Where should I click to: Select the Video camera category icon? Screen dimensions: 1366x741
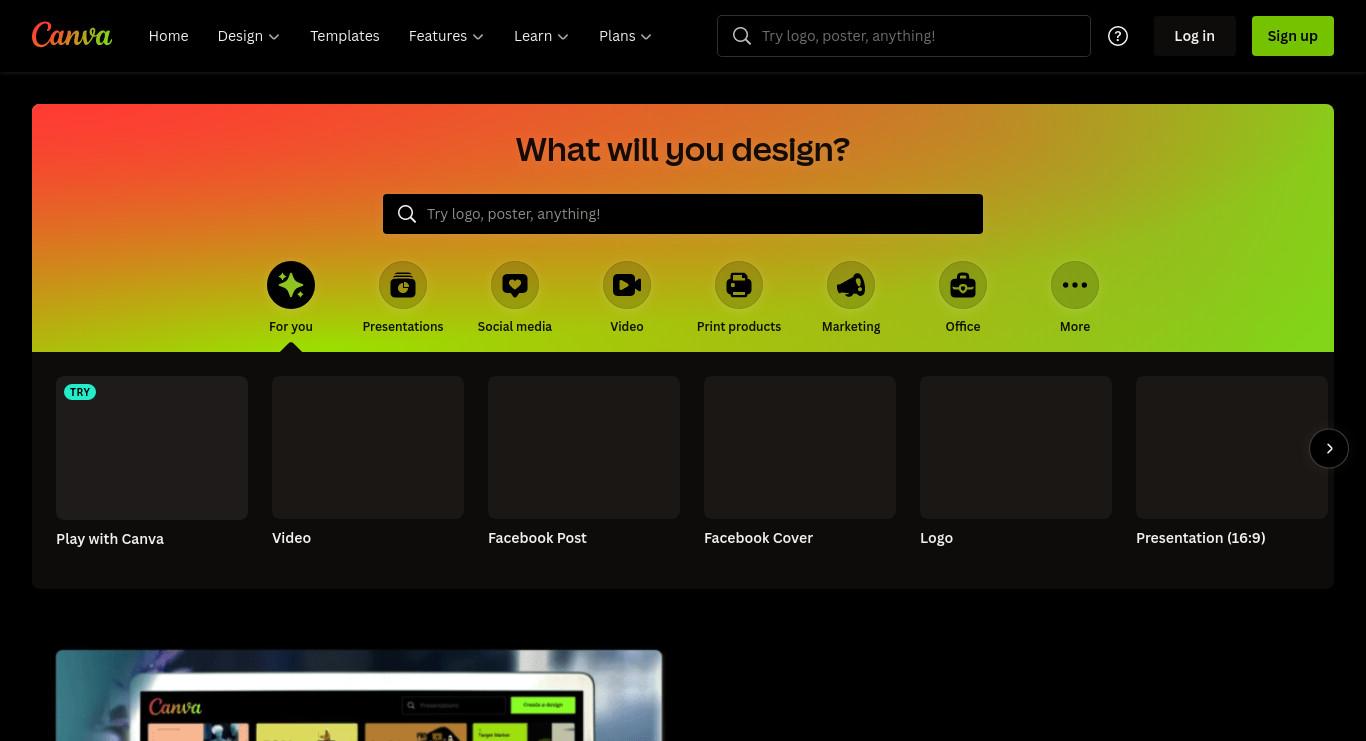point(627,285)
